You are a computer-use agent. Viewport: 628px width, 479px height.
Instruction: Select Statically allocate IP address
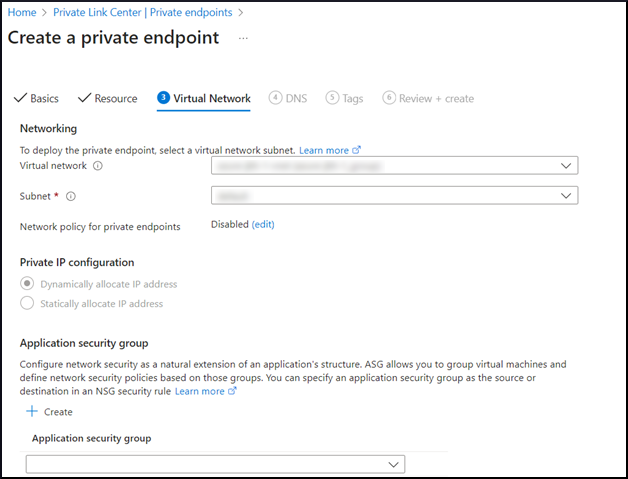27,303
